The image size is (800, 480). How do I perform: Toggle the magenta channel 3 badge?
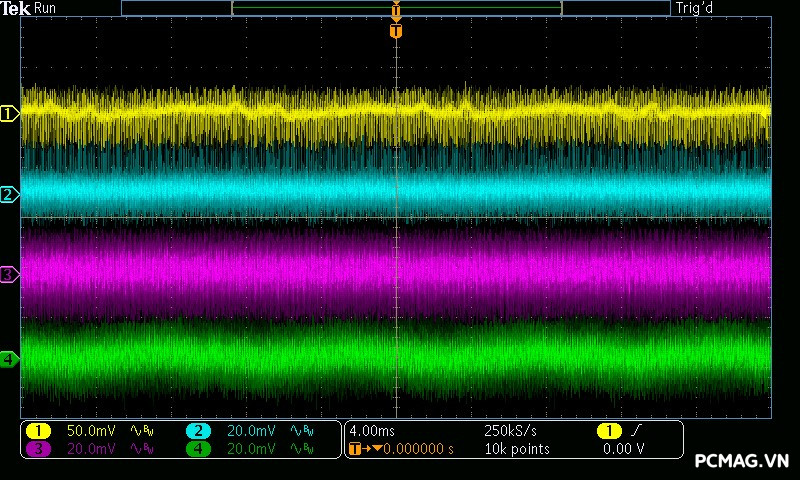click(x=38, y=449)
